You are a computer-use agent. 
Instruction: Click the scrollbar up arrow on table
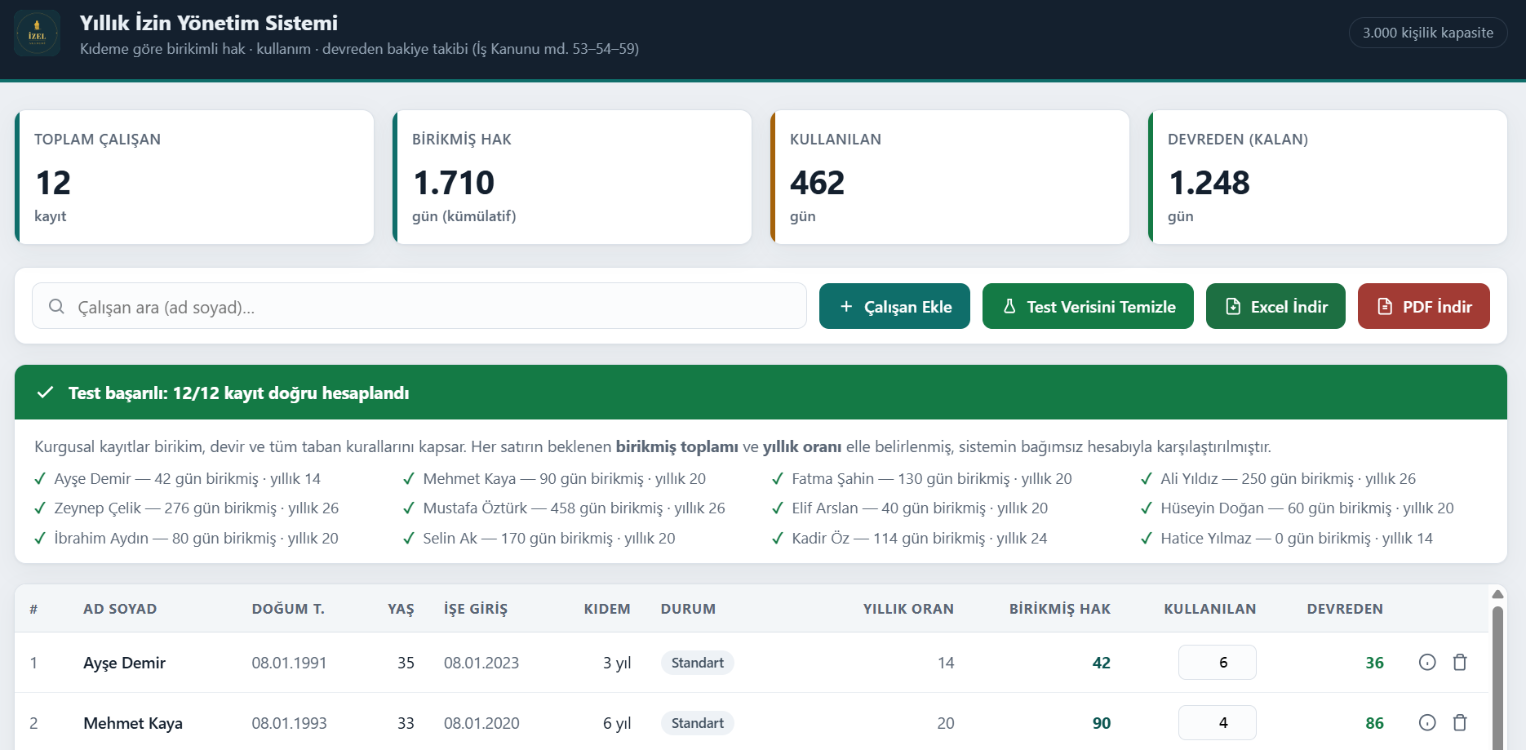pos(1497,593)
